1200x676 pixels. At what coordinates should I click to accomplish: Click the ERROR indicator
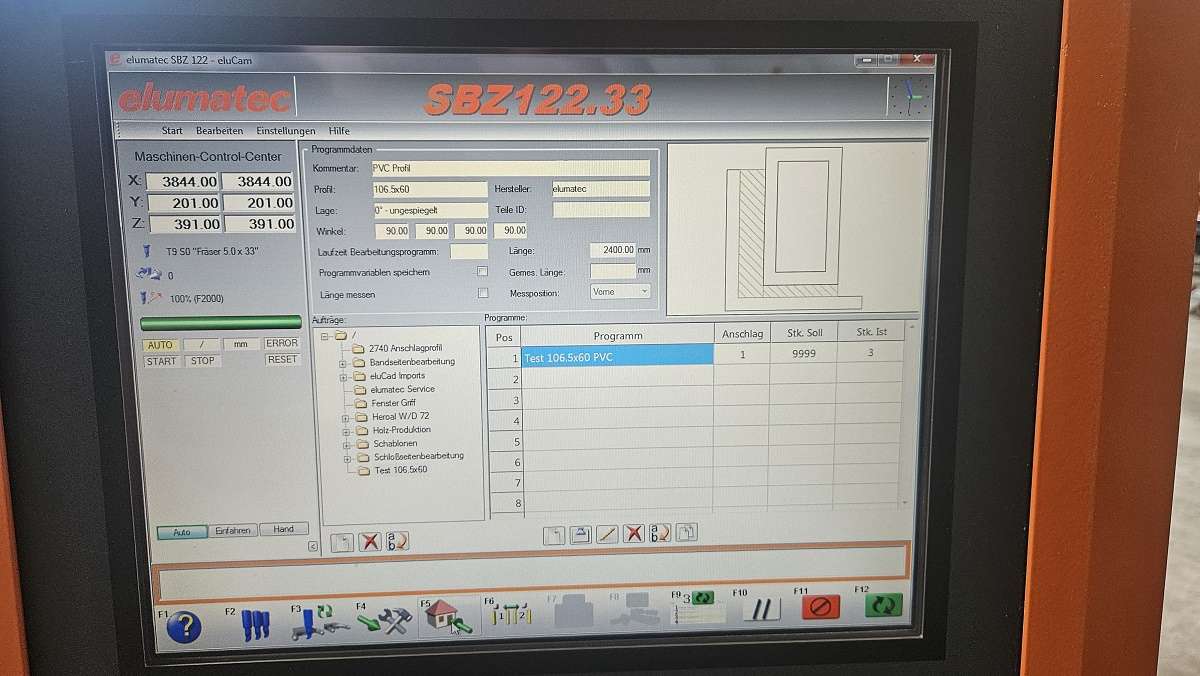pos(282,343)
